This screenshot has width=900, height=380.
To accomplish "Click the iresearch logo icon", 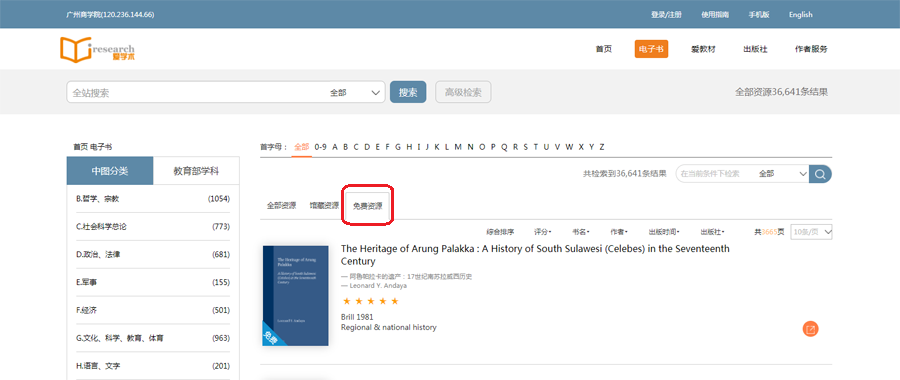I will tap(98, 50).
